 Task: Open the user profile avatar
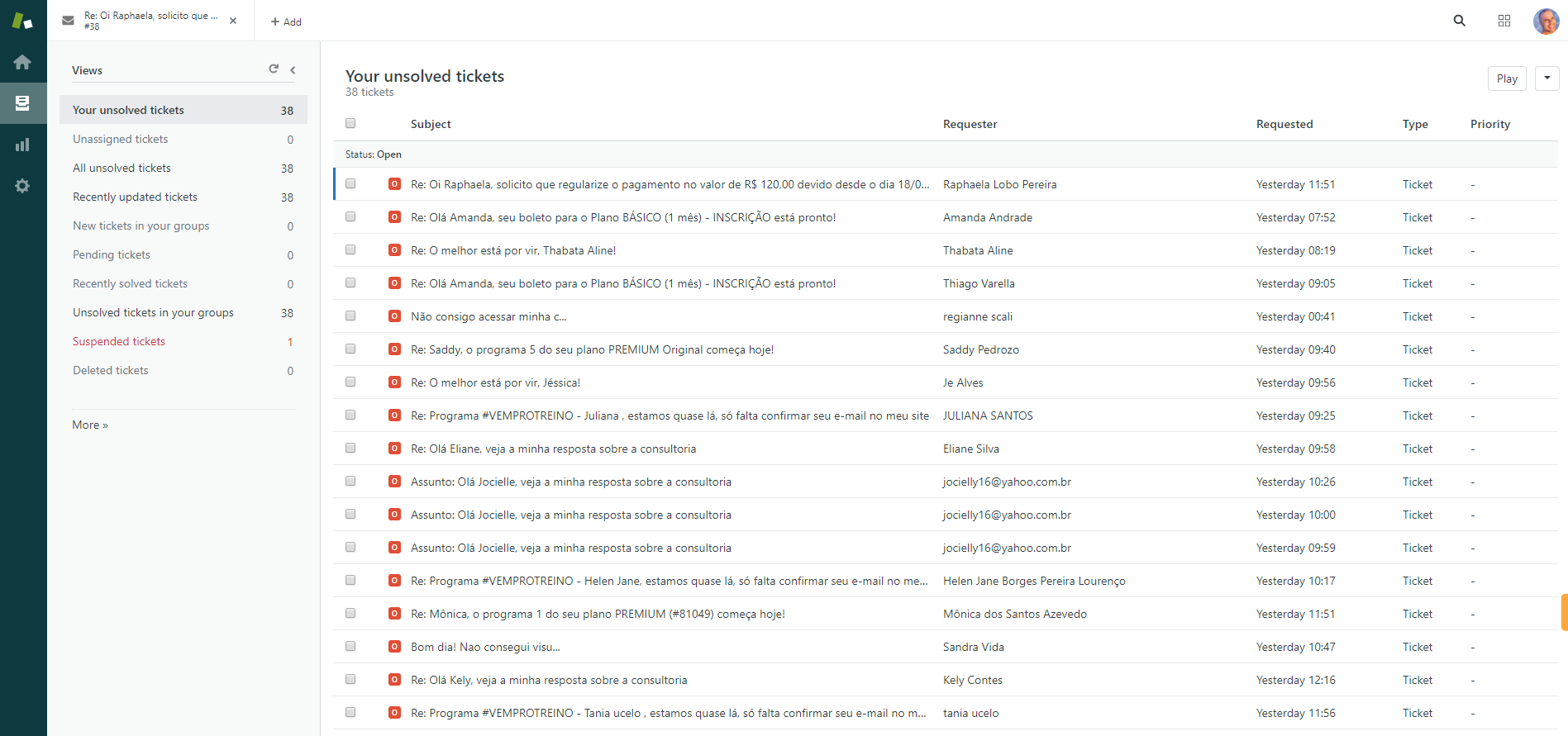point(1546,21)
